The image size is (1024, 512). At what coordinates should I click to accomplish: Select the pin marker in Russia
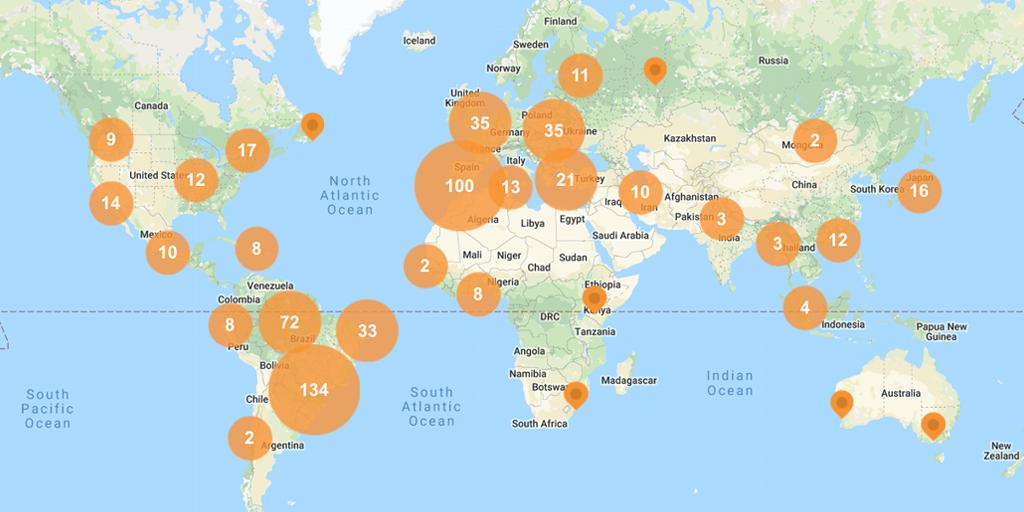(654, 71)
